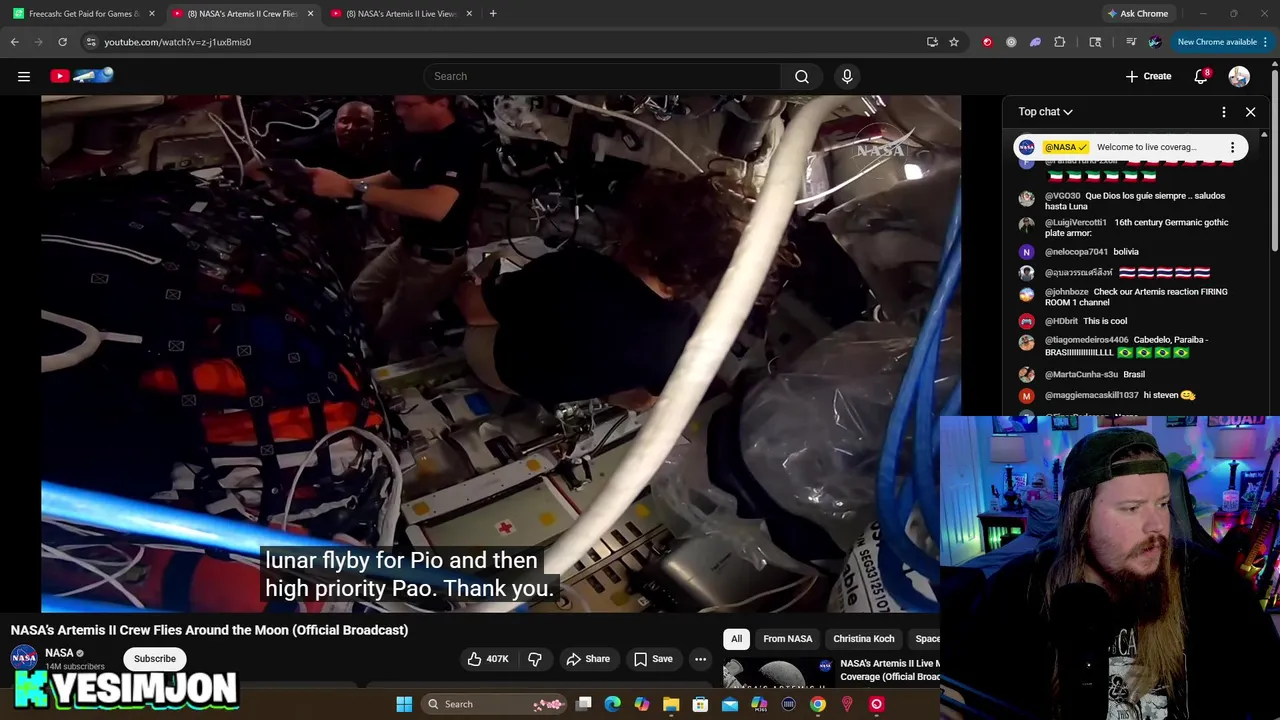Go to the YouTube home logo

(82, 76)
